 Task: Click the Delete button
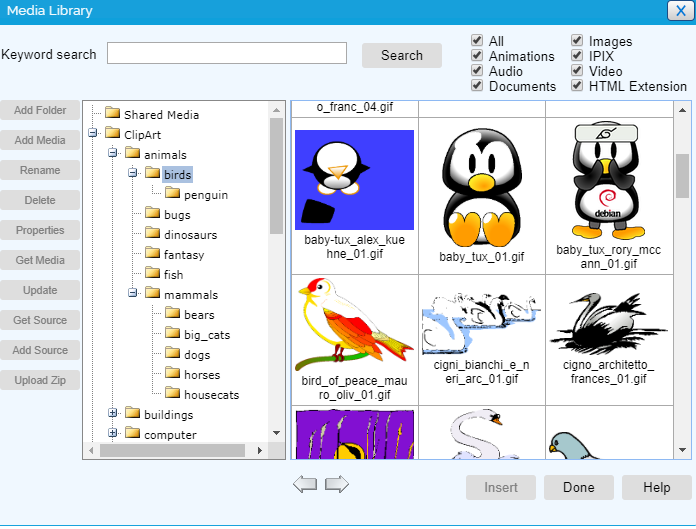click(x=40, y=200)
